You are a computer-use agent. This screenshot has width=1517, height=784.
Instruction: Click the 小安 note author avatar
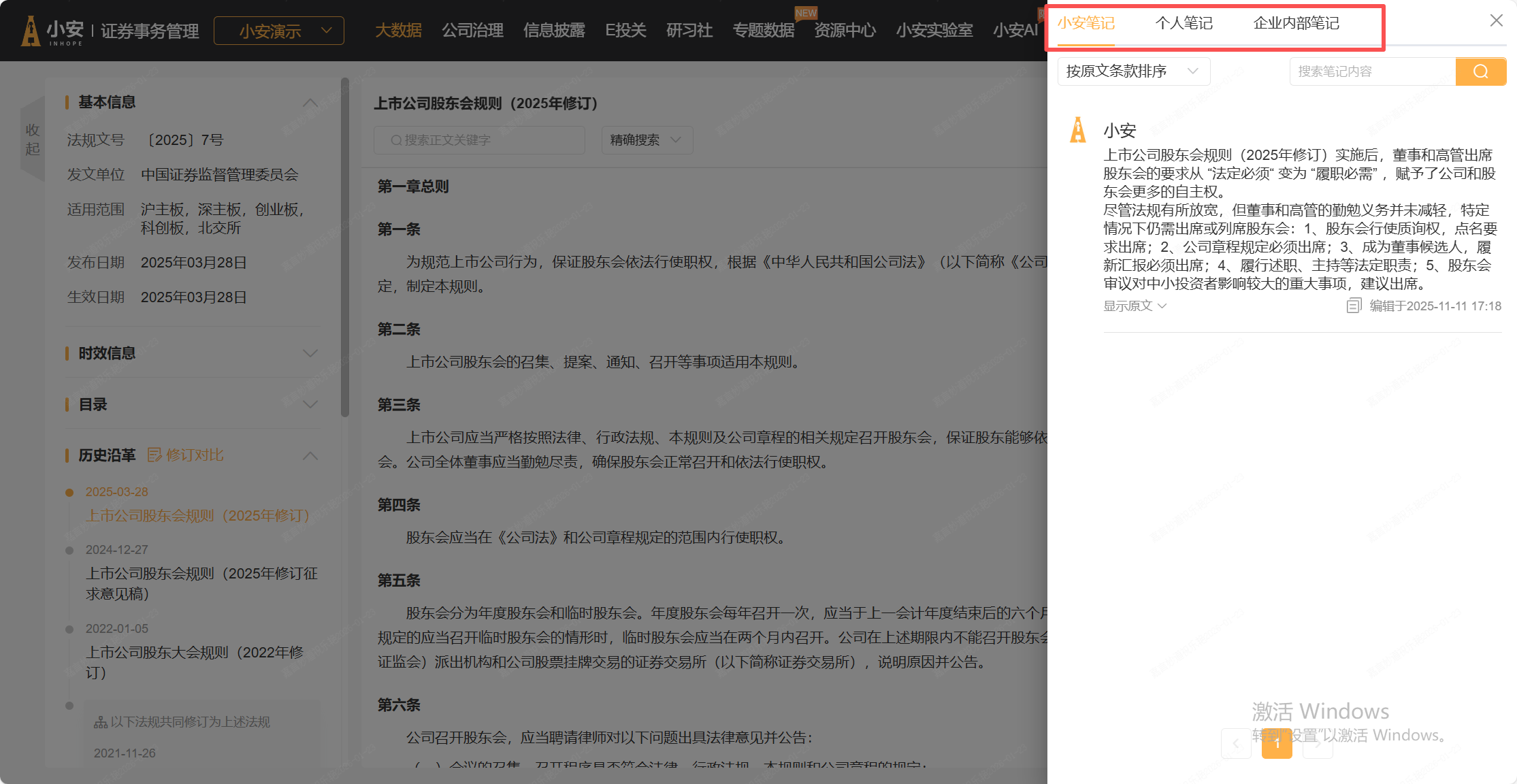point(1078,130)
